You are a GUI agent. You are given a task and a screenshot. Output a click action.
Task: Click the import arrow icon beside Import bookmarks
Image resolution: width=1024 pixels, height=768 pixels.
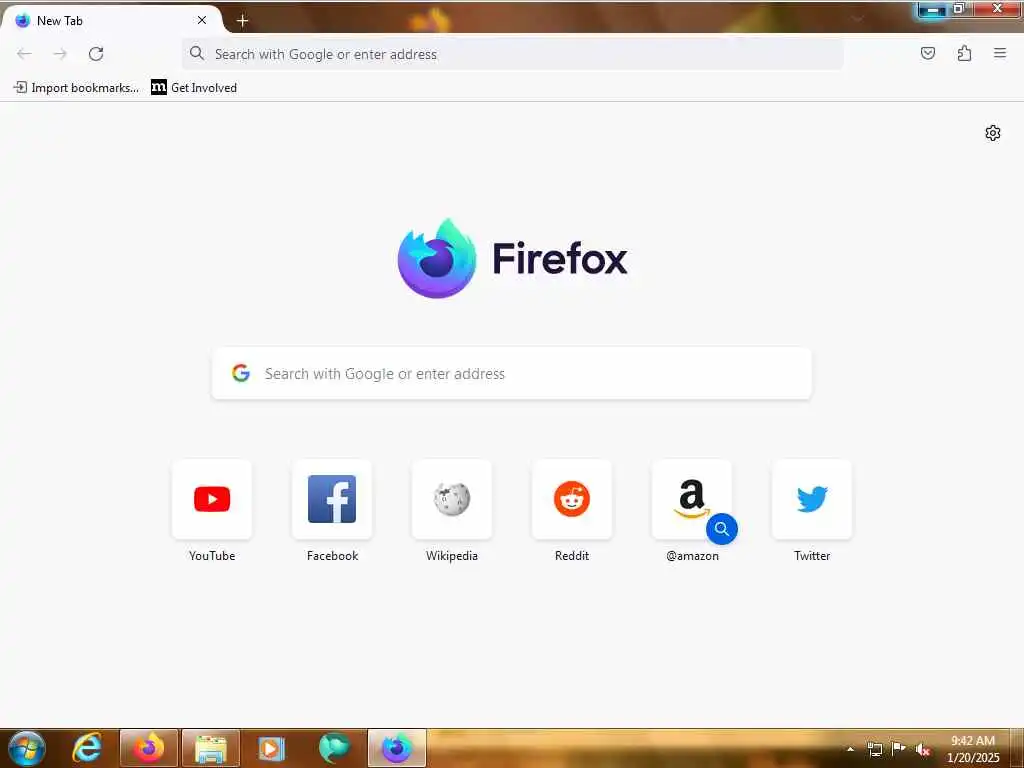[x=20, y=87]
